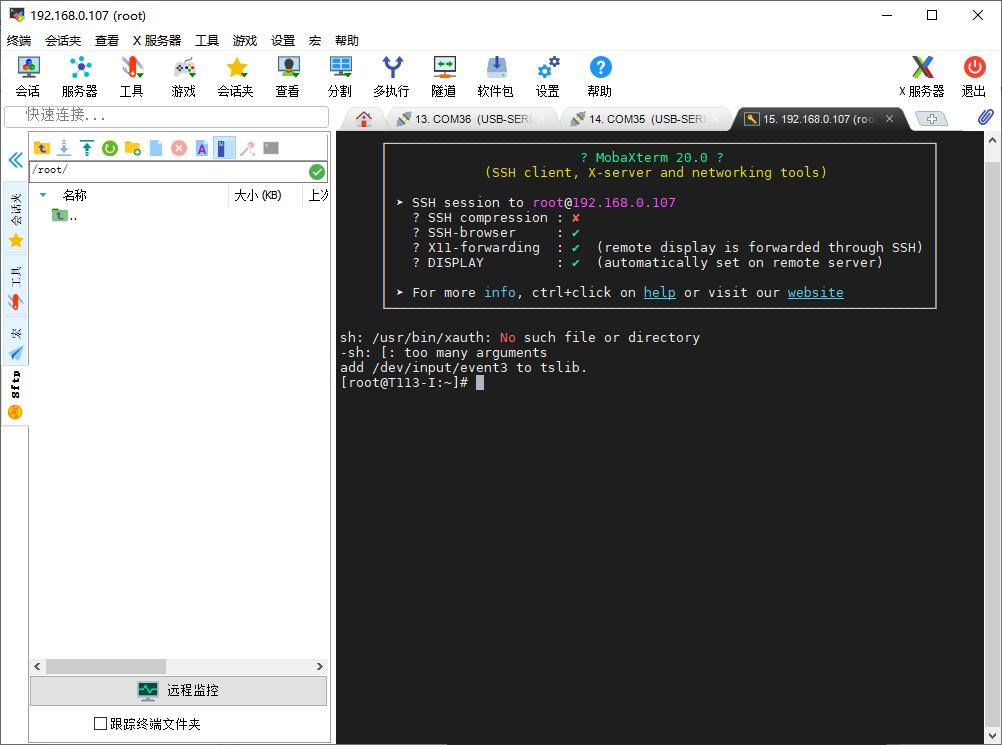Toggle the highlighted blue file-view icon in SFTP toolbar
This screenshot has height=745, width=1002.
[x=224, y=148]
